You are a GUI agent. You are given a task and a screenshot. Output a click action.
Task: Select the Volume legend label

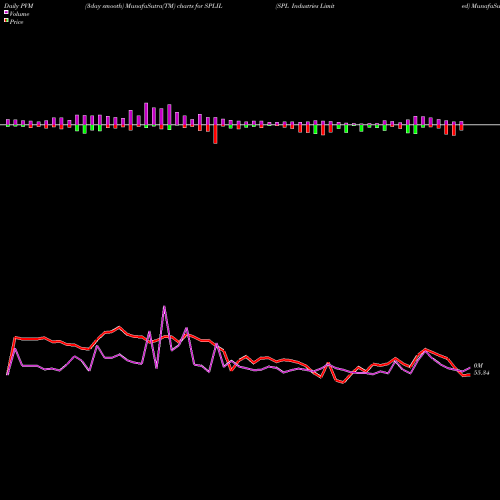coord(19,14)
